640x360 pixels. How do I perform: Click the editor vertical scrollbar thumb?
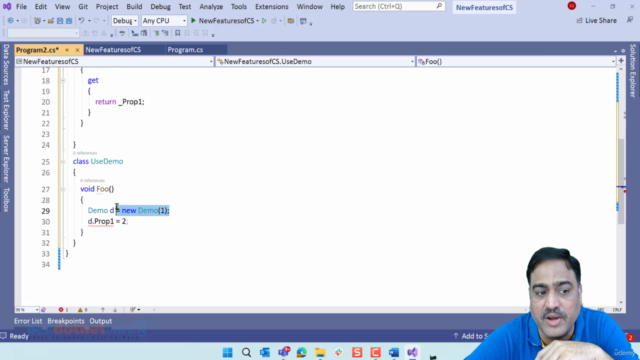621,181
